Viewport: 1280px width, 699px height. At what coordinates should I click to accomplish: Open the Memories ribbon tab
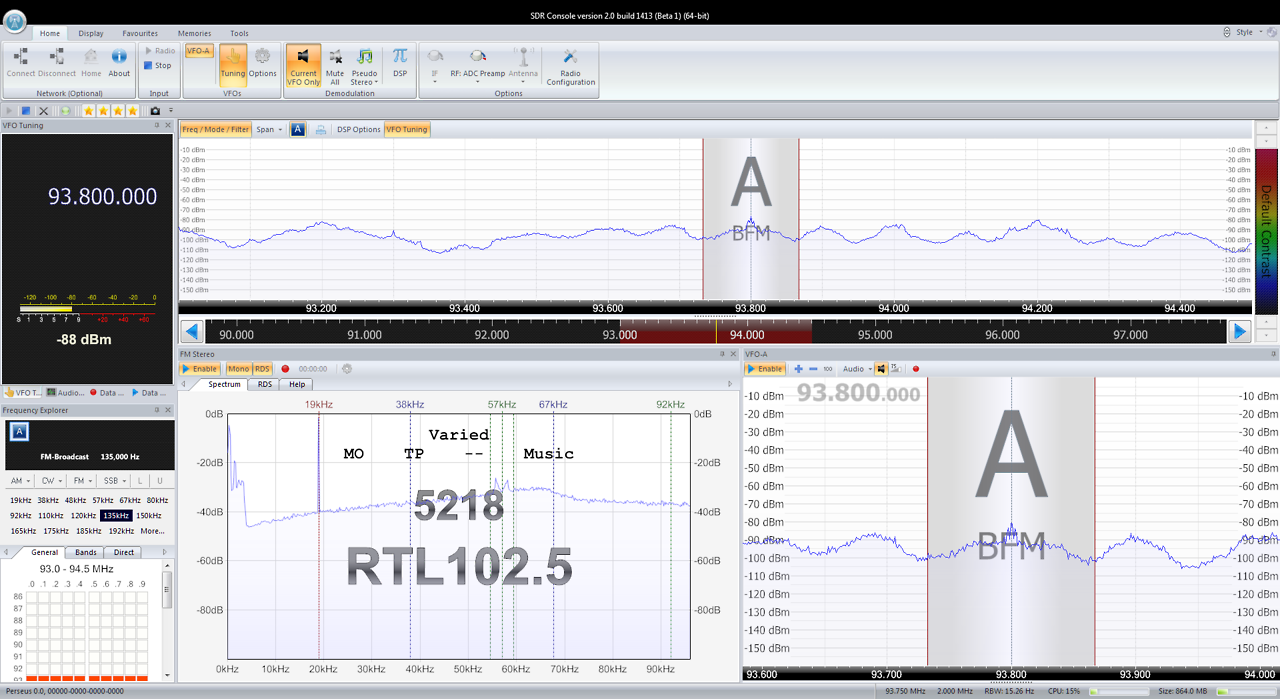click(194, 33)
